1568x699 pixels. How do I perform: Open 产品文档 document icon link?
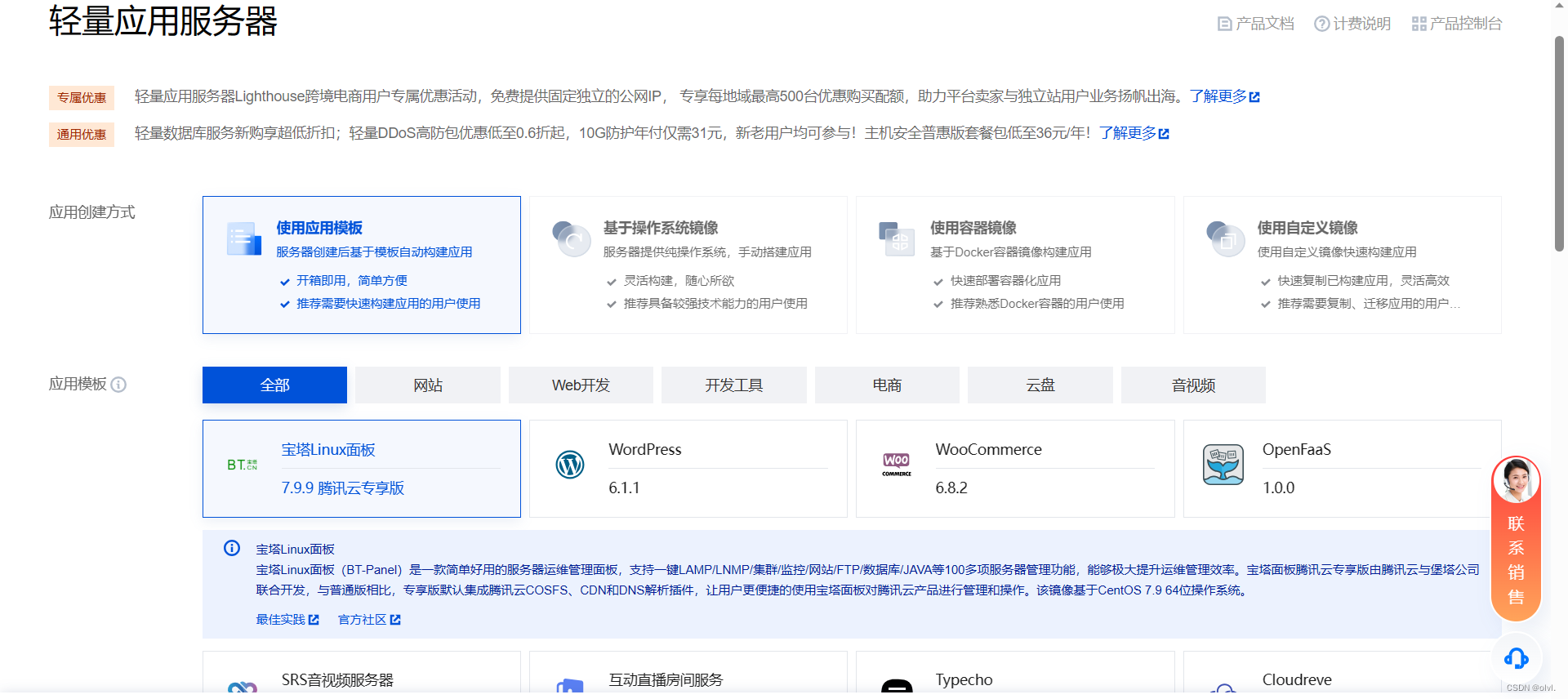[1224, 24]
